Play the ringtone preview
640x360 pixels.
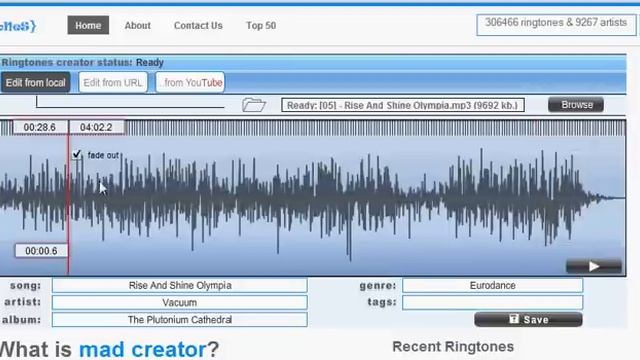[x=594, y=267]
